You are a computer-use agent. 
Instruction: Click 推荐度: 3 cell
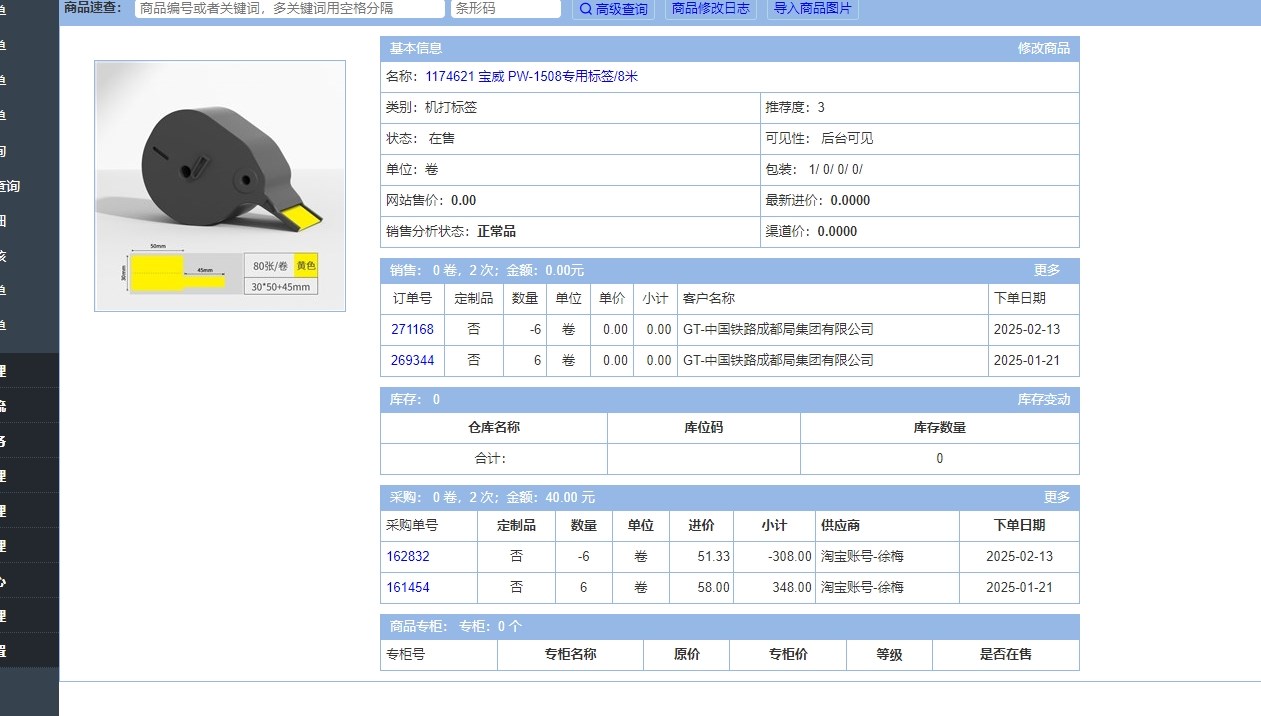(x=919, y=107)
